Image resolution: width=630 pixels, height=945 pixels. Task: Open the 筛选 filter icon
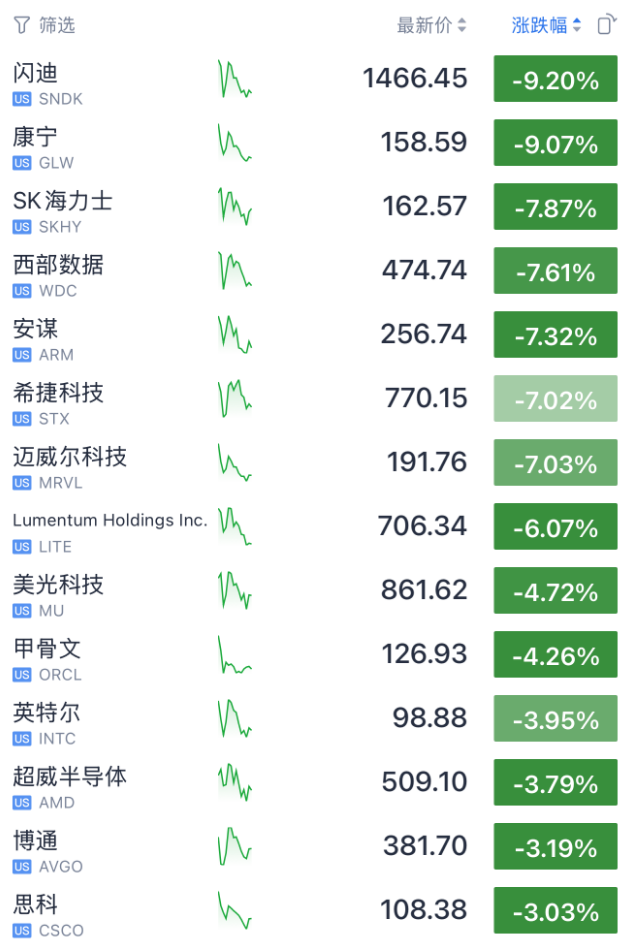point(22,25)
